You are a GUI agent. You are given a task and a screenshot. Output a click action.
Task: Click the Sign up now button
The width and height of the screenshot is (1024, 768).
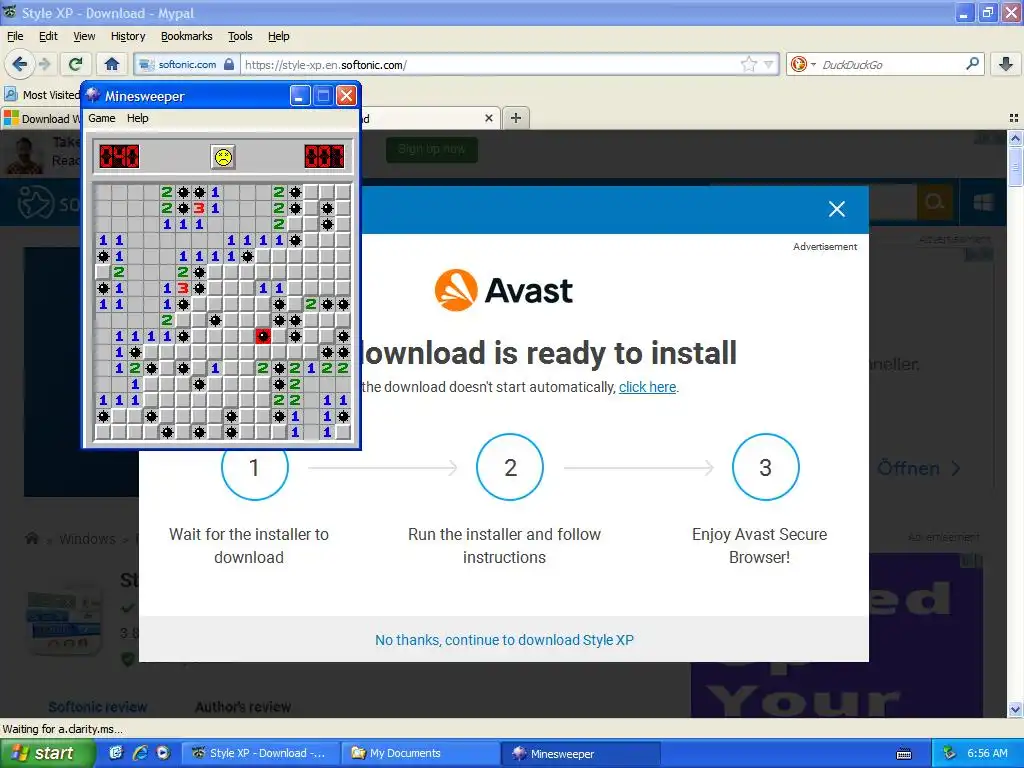pyautogui.click(x=432, y=150)
